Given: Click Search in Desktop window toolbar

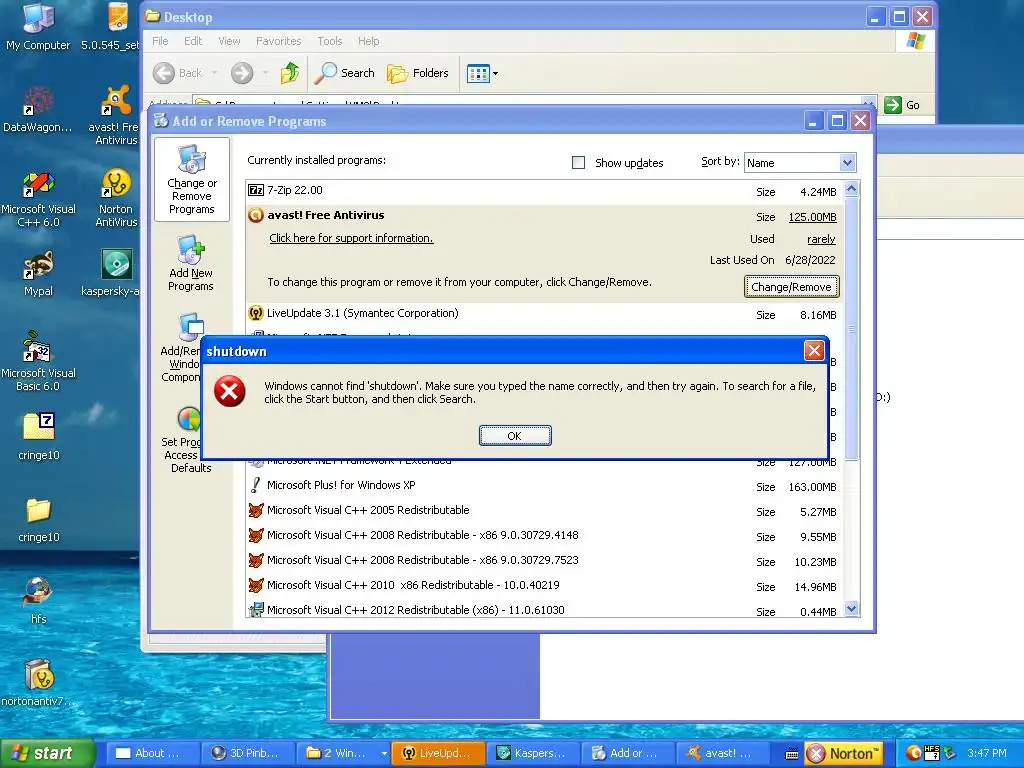Looking at the screenshot, I should pos(344,73).
